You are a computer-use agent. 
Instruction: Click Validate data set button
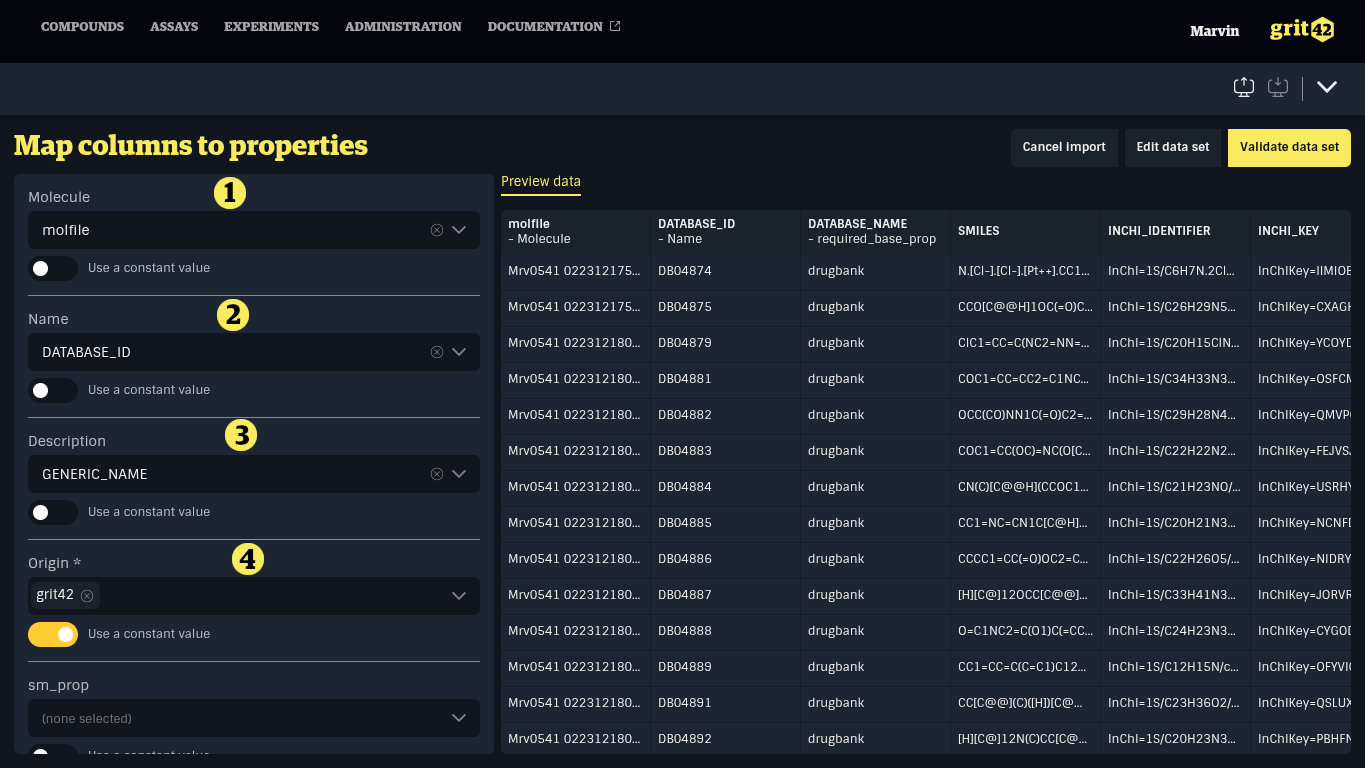(x=1289, y=147)
